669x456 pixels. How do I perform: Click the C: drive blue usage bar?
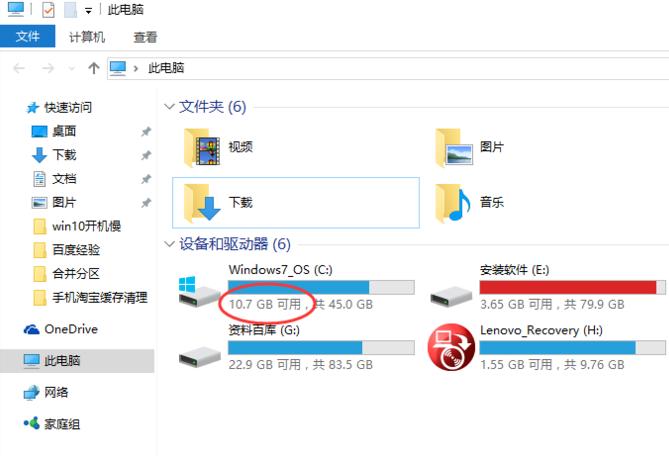[298, 287]
